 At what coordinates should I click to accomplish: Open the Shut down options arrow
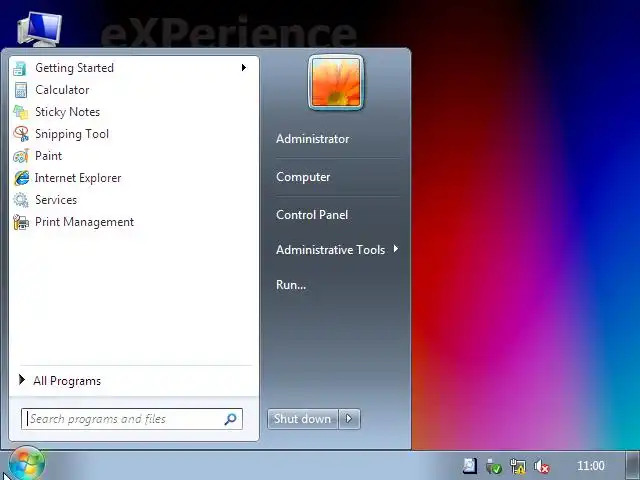click(x=349, y=419)
